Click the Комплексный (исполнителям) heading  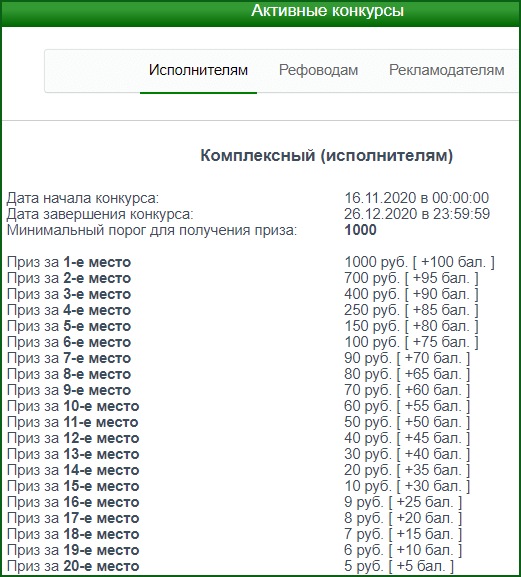point(326,155)
